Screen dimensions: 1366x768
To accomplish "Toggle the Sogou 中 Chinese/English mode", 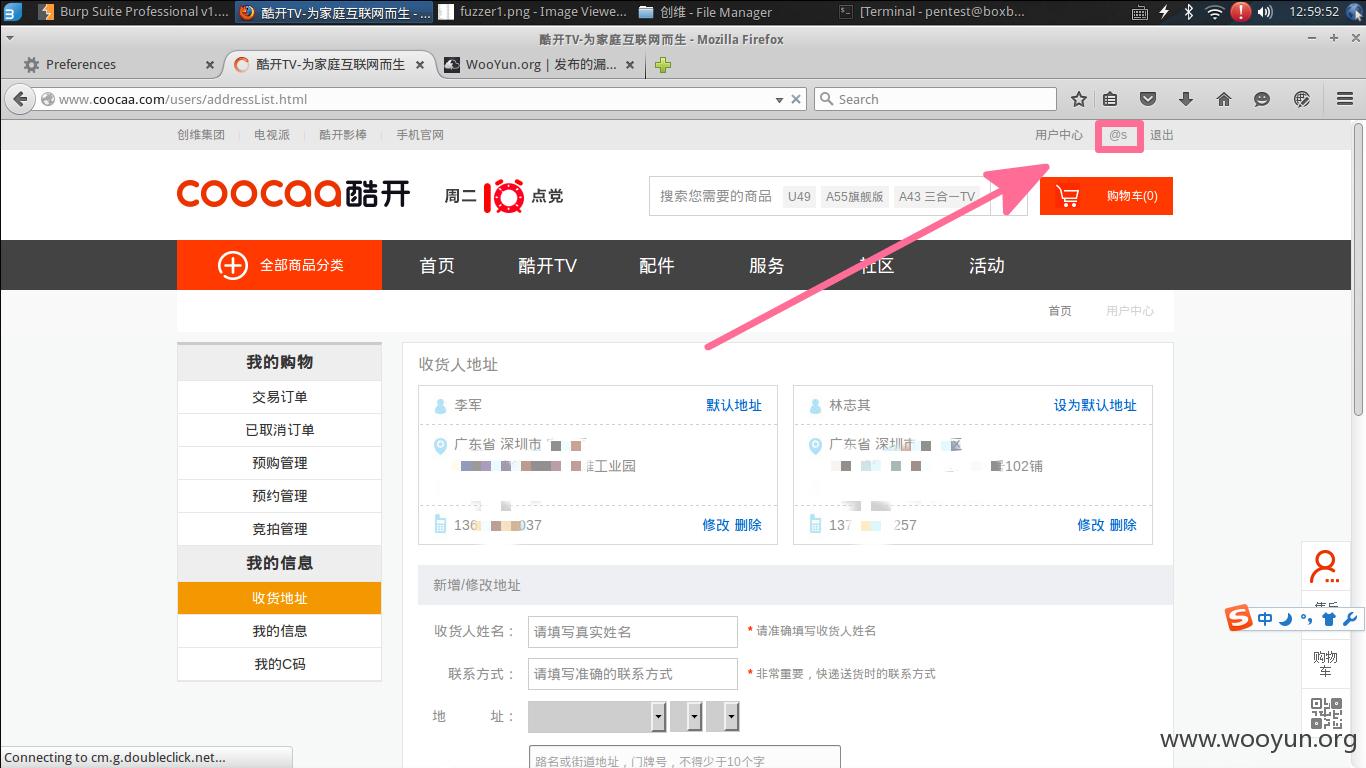I will (x=1265, y=619).
